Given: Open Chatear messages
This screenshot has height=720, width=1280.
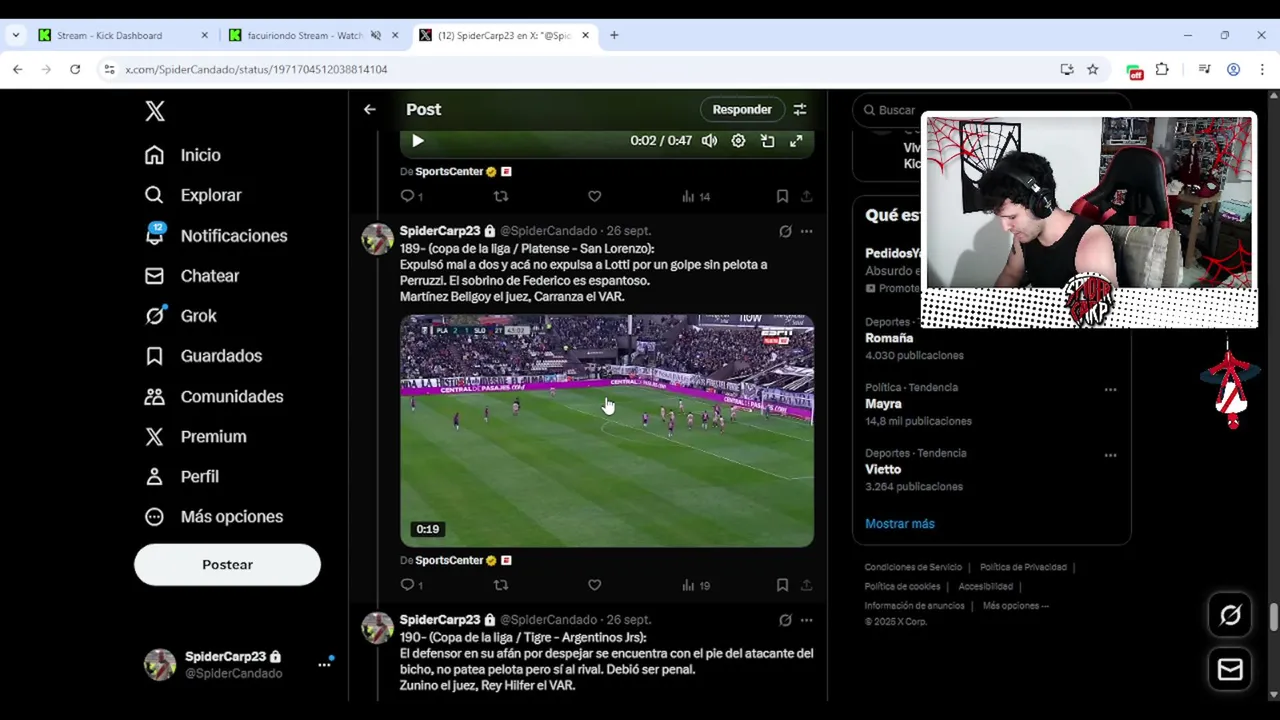Looking at the screenshot, I should click(192, 276).
